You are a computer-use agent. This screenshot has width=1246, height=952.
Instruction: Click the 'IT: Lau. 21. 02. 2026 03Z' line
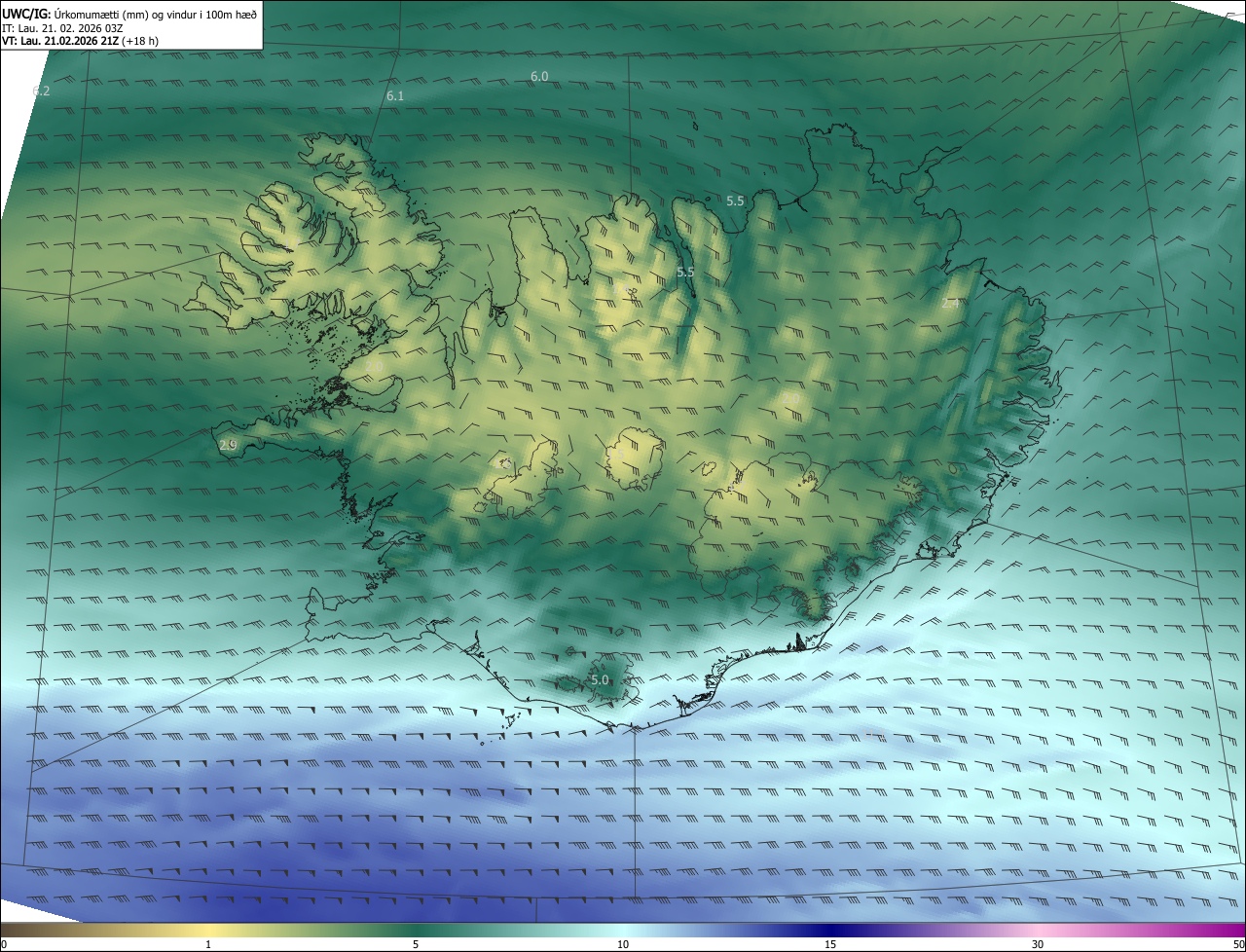[x=63, y=28]
